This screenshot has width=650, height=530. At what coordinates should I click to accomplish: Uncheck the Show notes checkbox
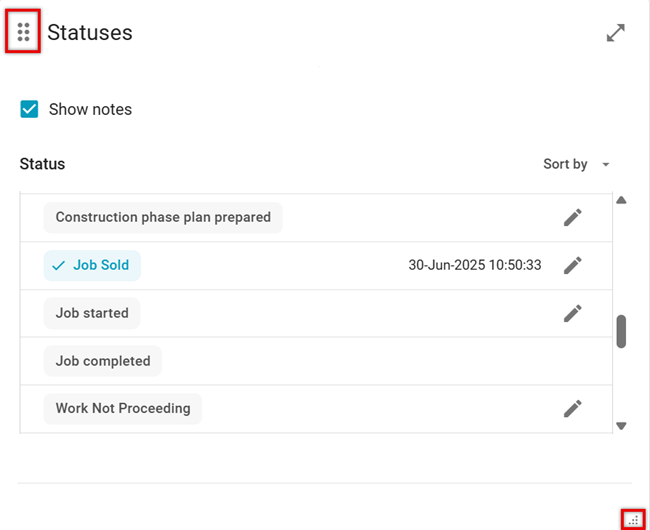pyautogui.click(x=30, y=109)
